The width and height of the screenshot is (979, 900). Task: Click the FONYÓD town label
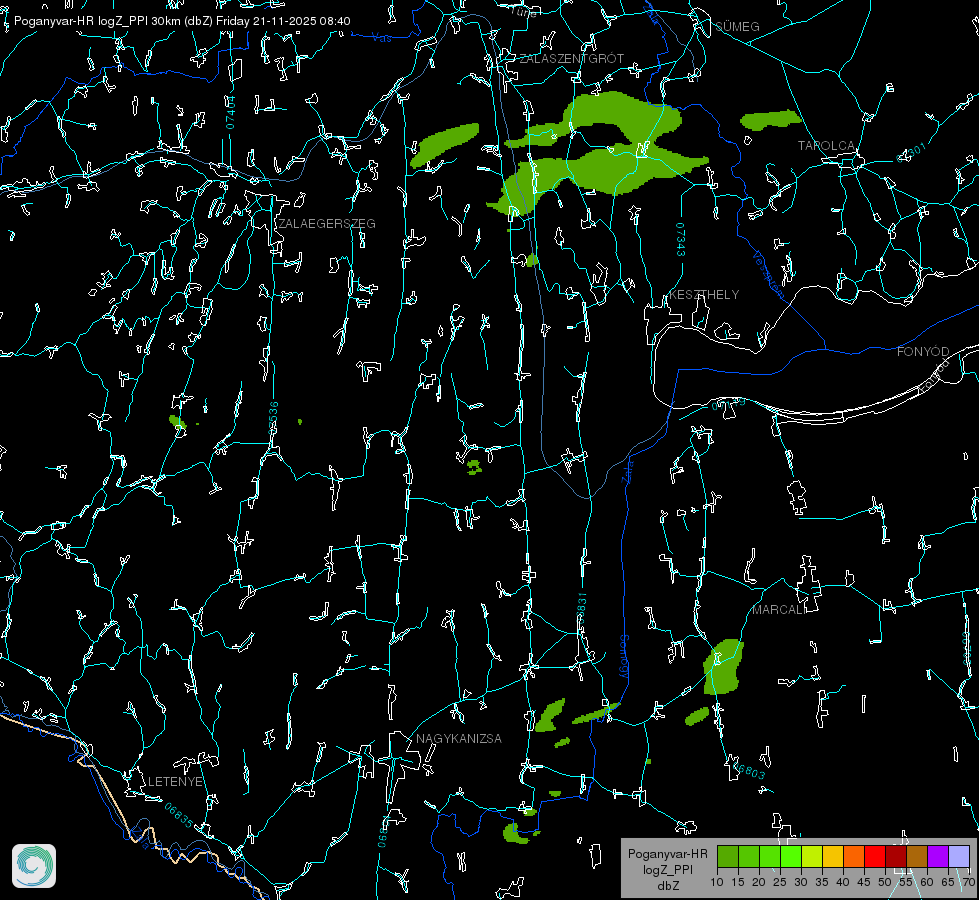pos(923,352)
